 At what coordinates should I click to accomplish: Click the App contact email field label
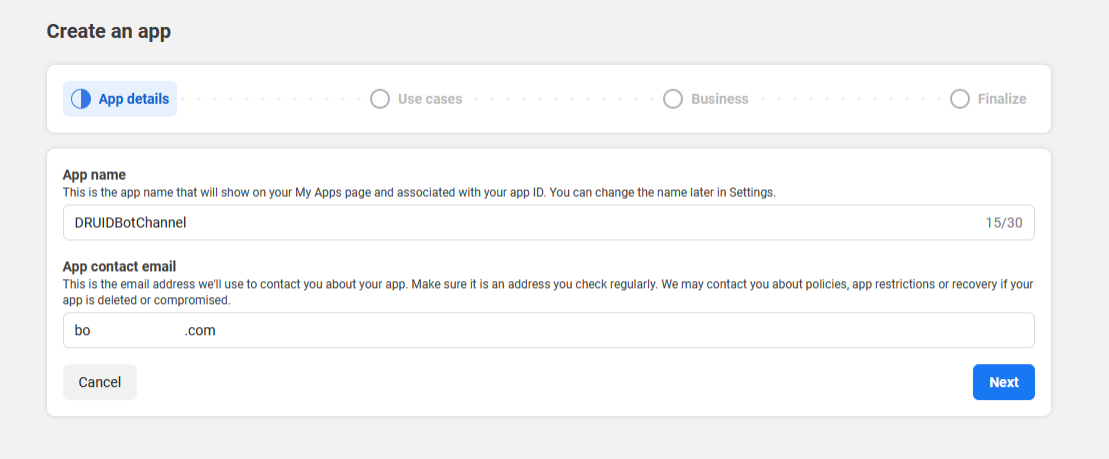coord(119,266)
